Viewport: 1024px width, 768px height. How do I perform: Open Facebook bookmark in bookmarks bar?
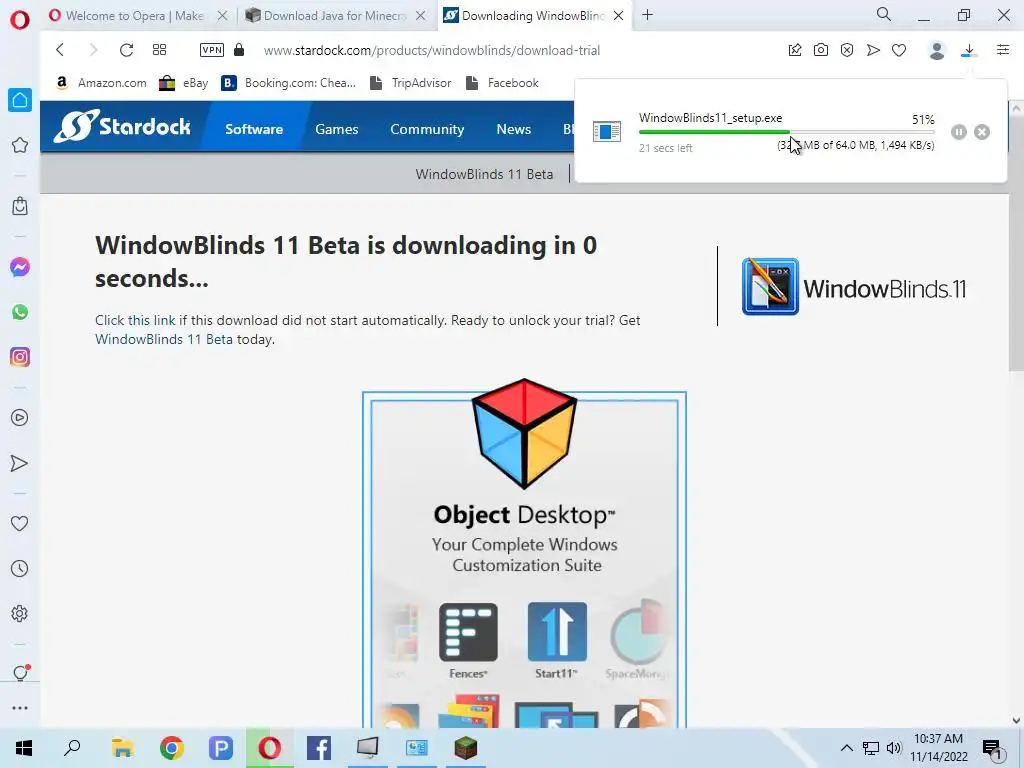(502, 83)
